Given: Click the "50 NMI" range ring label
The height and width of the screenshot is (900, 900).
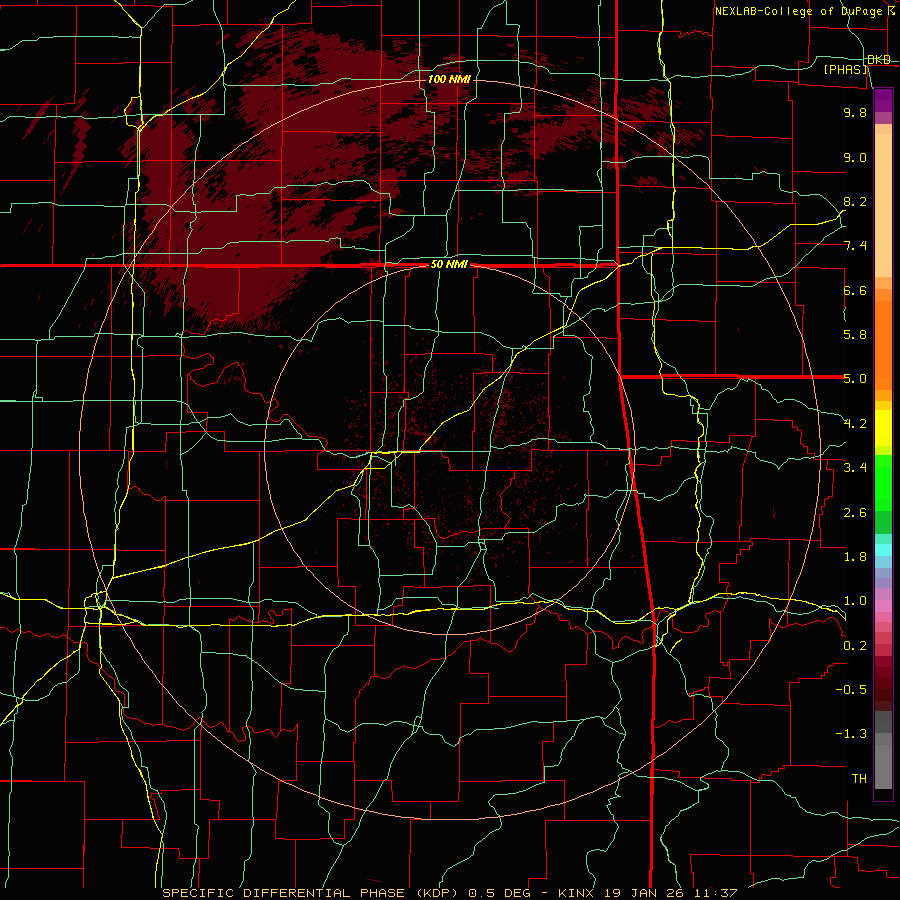Looking at the screenshot, I should point(449,265).
